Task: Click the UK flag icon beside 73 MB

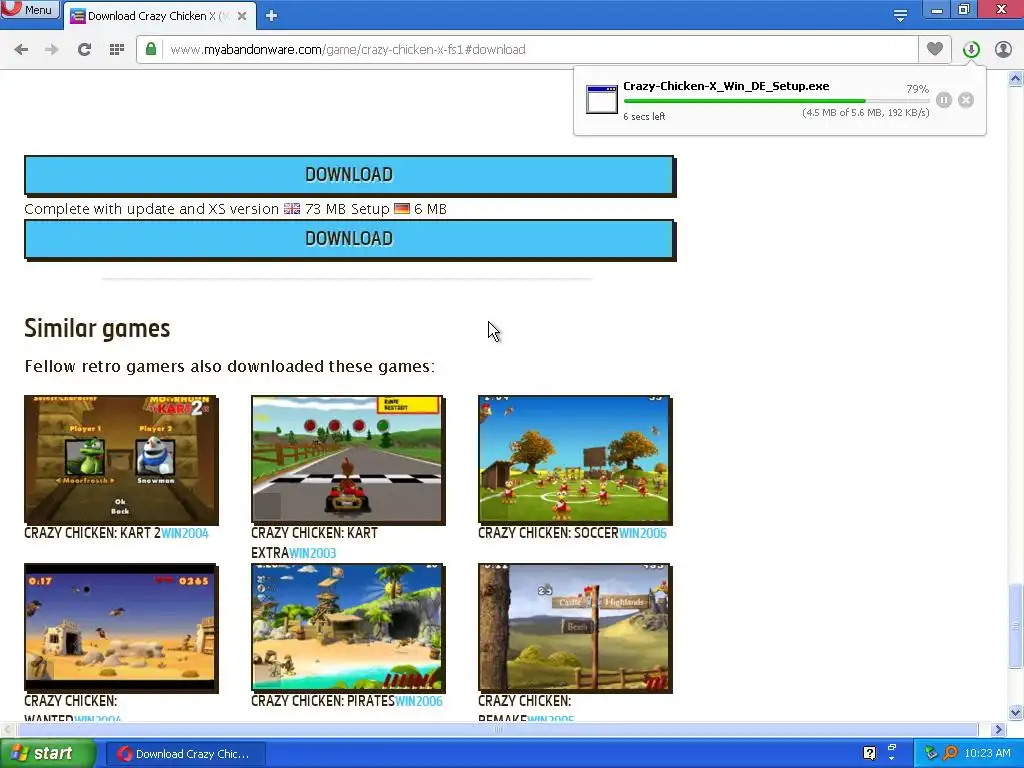Action: 292,209
